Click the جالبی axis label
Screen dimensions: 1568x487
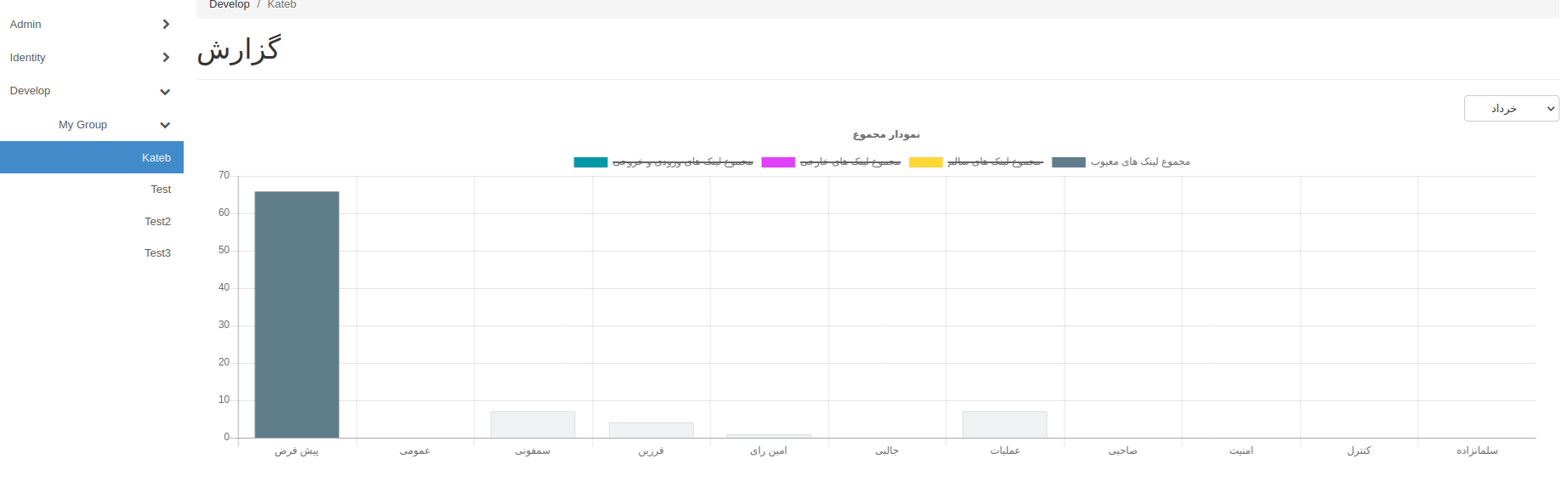tap(887, 451)
